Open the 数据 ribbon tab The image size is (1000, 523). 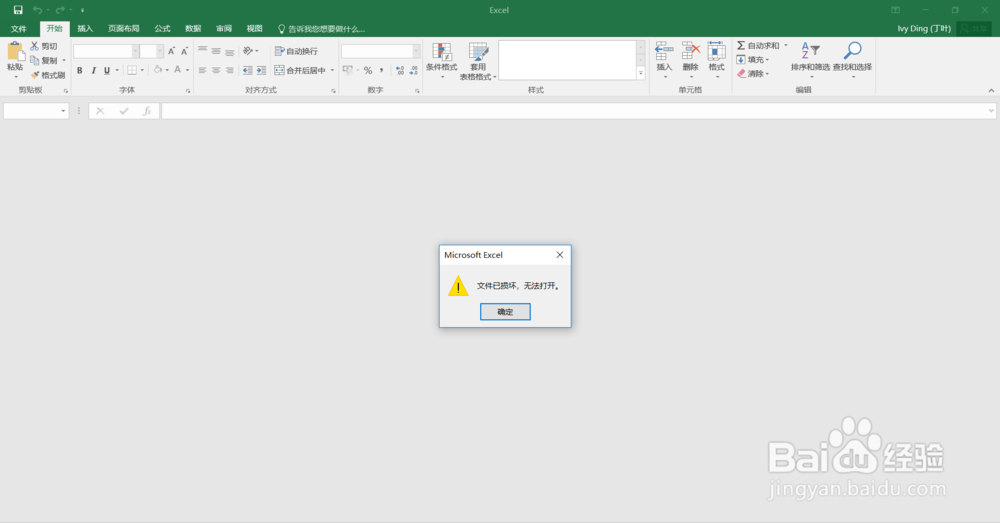[x=193, y=29]
